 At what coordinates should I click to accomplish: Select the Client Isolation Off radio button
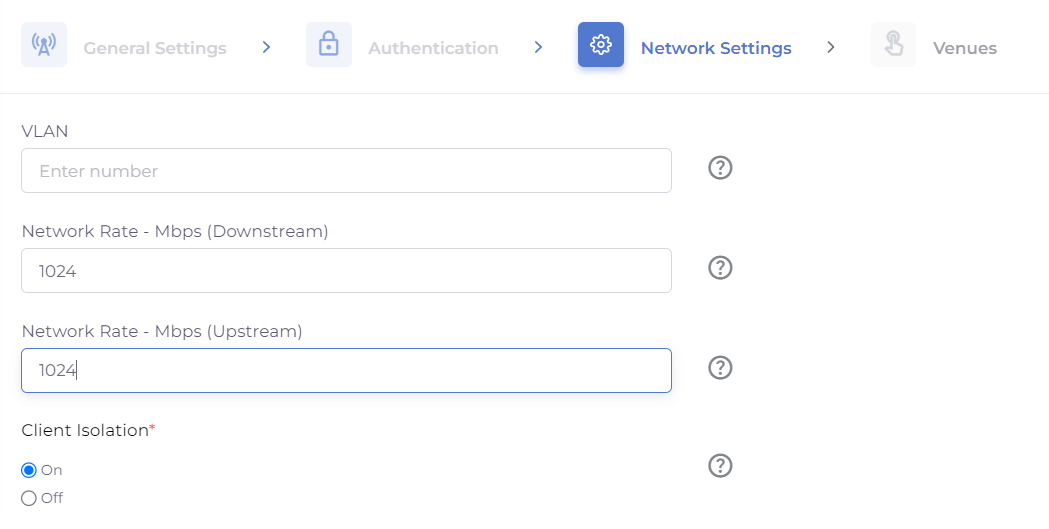pyautogui.click(x=29, y=498)
